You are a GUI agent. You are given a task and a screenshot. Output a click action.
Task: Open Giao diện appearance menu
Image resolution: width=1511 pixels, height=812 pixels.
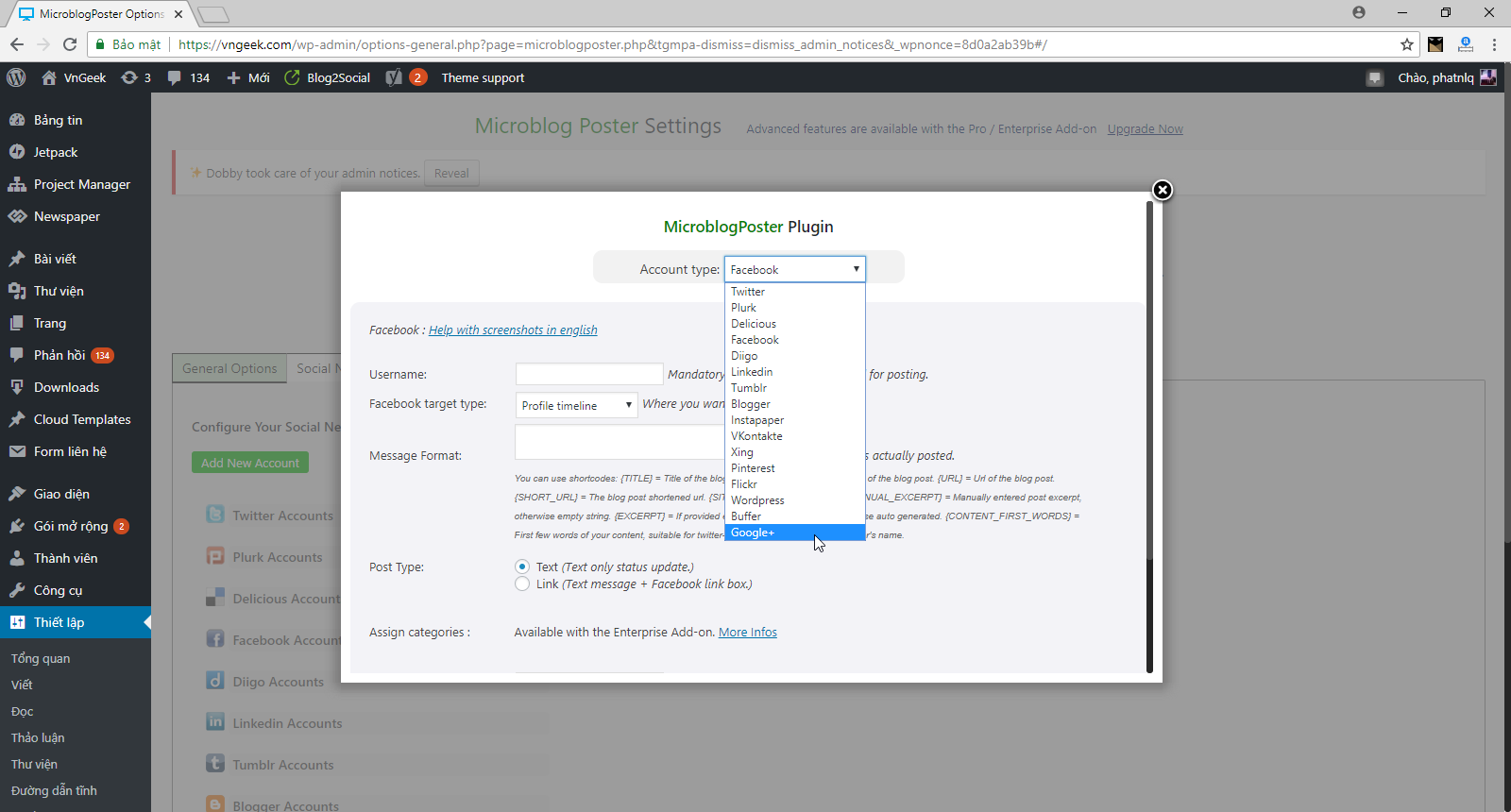pos(76,494)
